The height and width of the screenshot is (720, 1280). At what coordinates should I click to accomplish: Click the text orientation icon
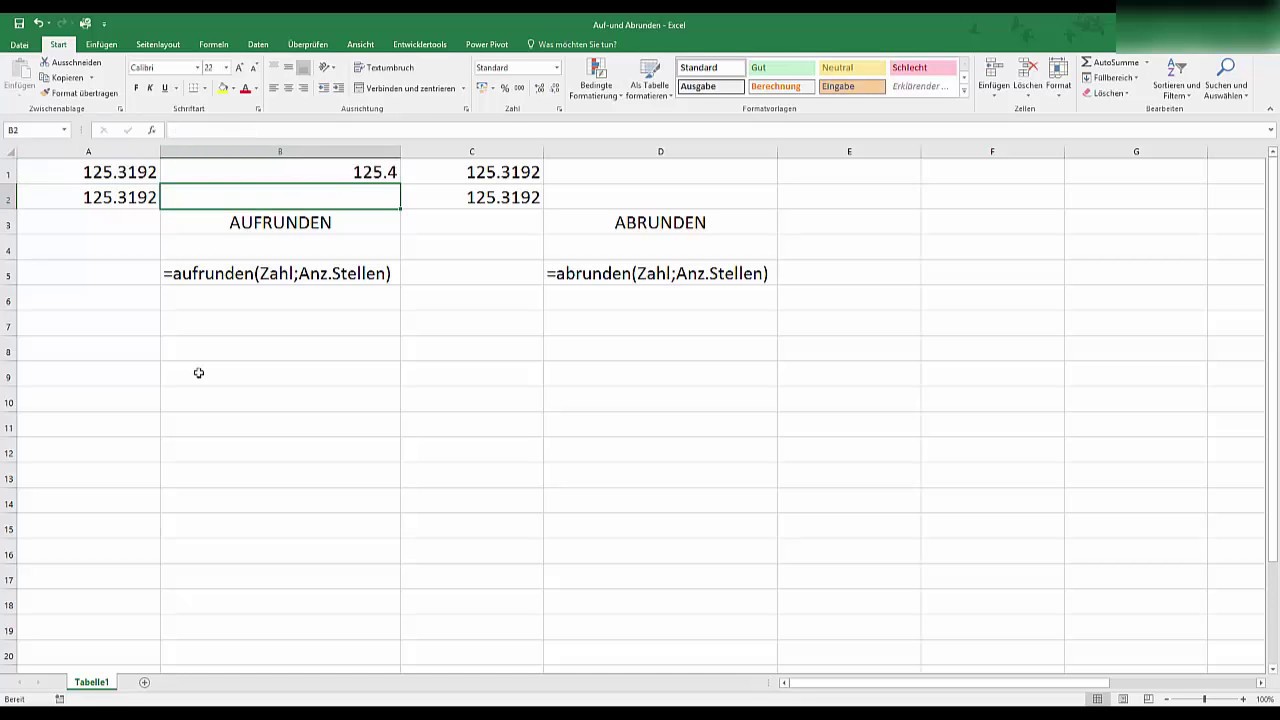(325, 67)
